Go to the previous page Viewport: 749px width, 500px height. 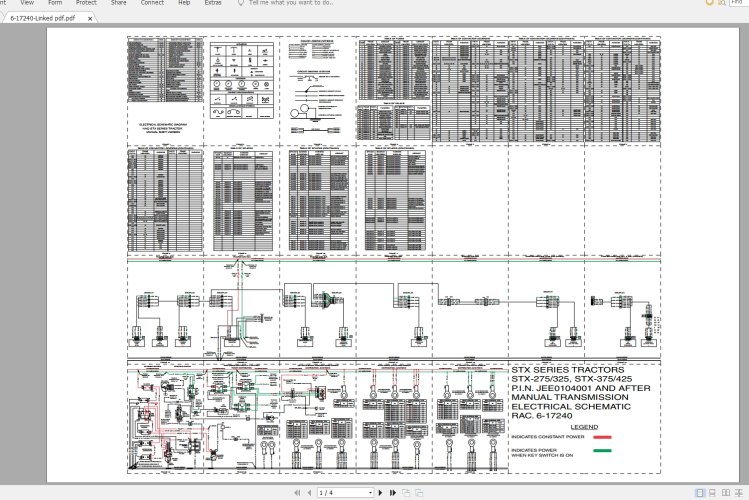point(309,492)
